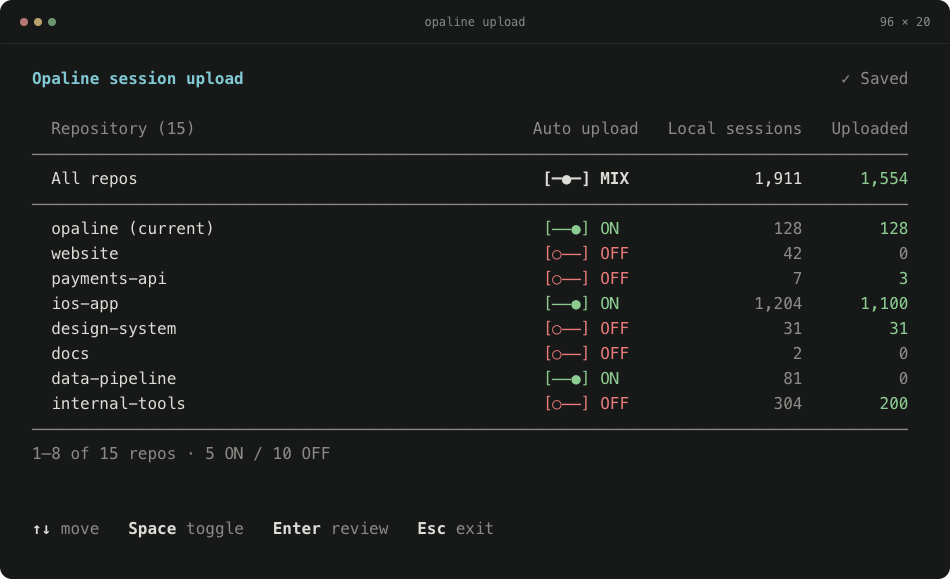Click the Repository (15) column header
This screenshot has height=579, width=950.
tap(122, 128)
